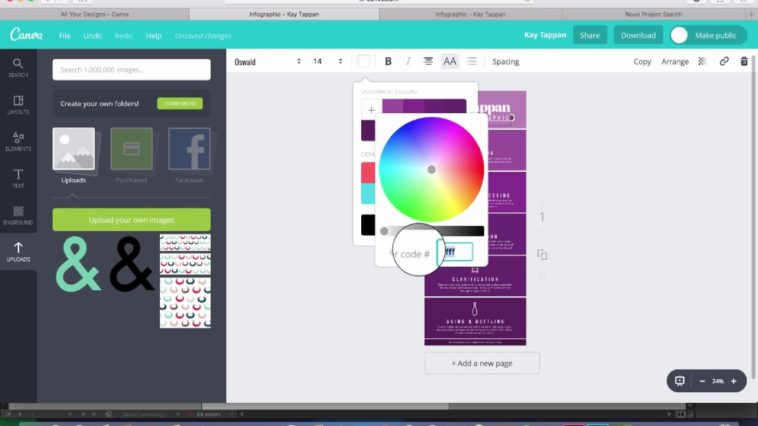Flip the Make public switch
This screenshot has width=758, height=426.
pyautogui.click(x=680, y=35)
